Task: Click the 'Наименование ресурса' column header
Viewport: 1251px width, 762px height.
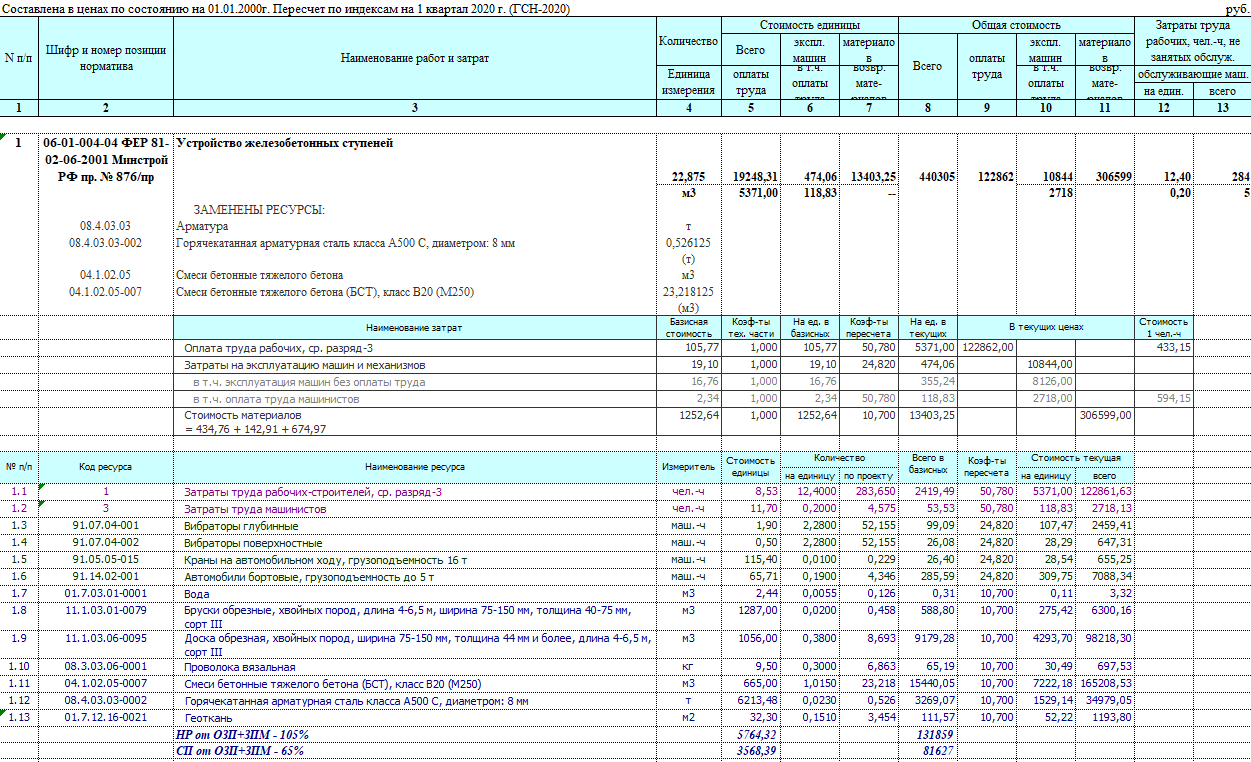Action: pos(414,467)
